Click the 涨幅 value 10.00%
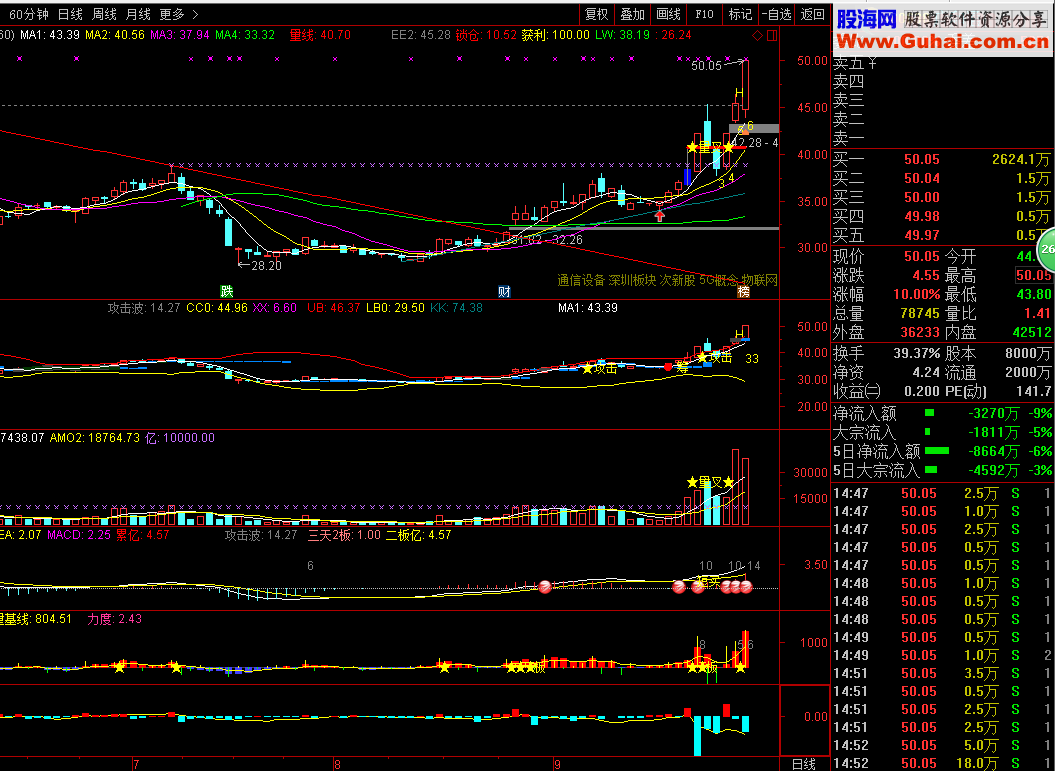This screenshot has height=771, width=1055. pos(917,294)
